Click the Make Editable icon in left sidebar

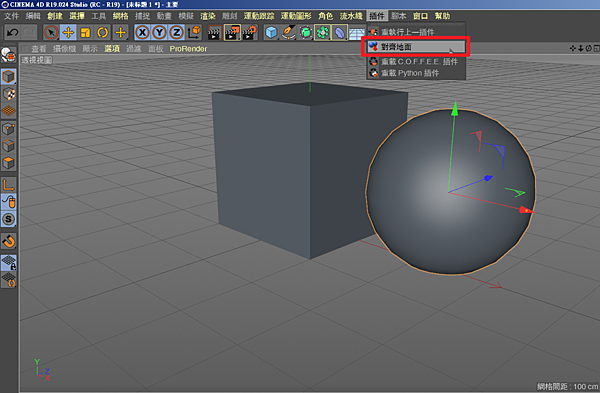point(8,55)
